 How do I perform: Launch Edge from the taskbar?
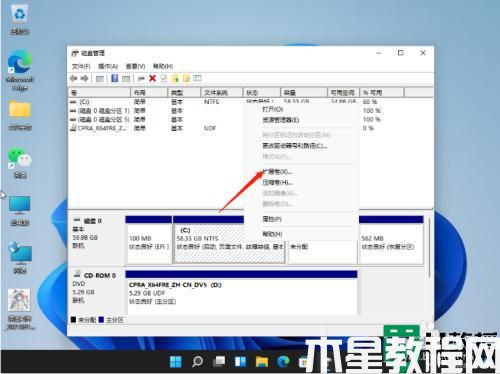coord(283,361)
